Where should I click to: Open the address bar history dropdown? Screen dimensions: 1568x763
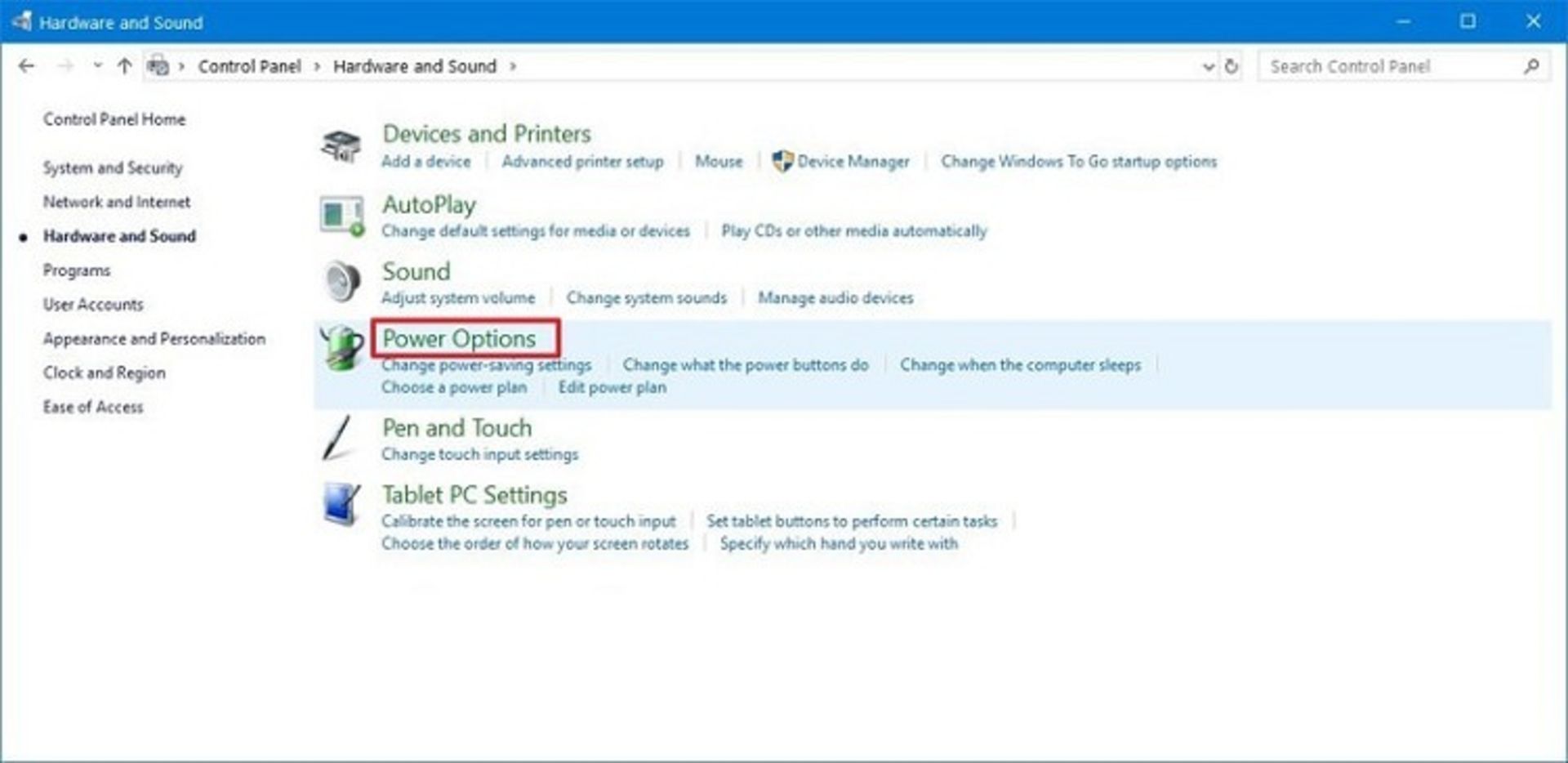pyautogui.click(x=1209, y=67)
